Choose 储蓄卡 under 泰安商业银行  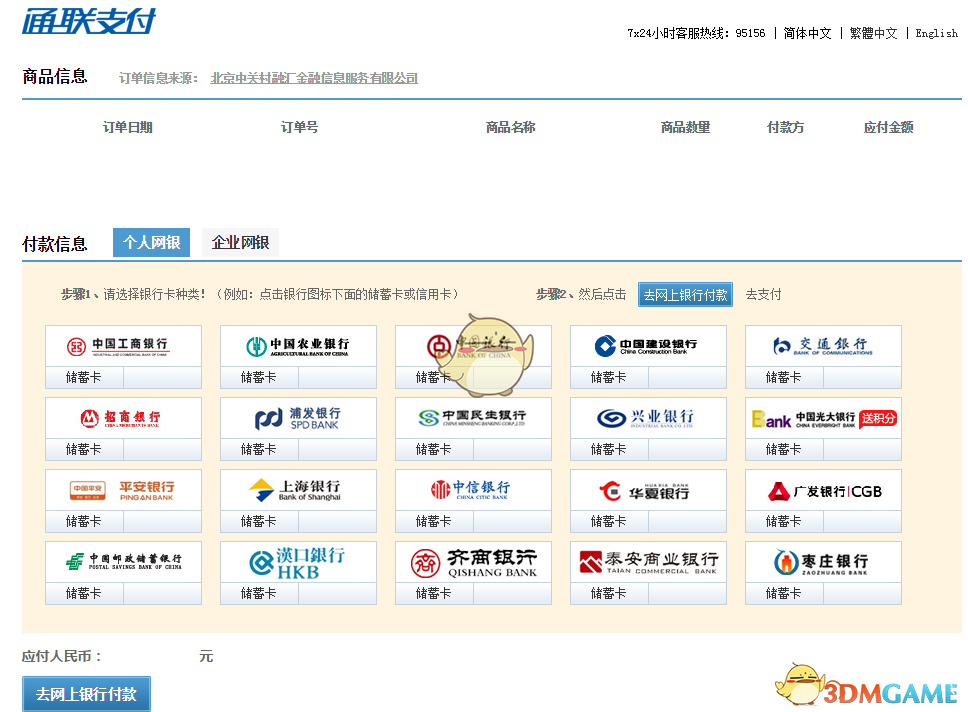pyautogui.click(x=609, y=593)
